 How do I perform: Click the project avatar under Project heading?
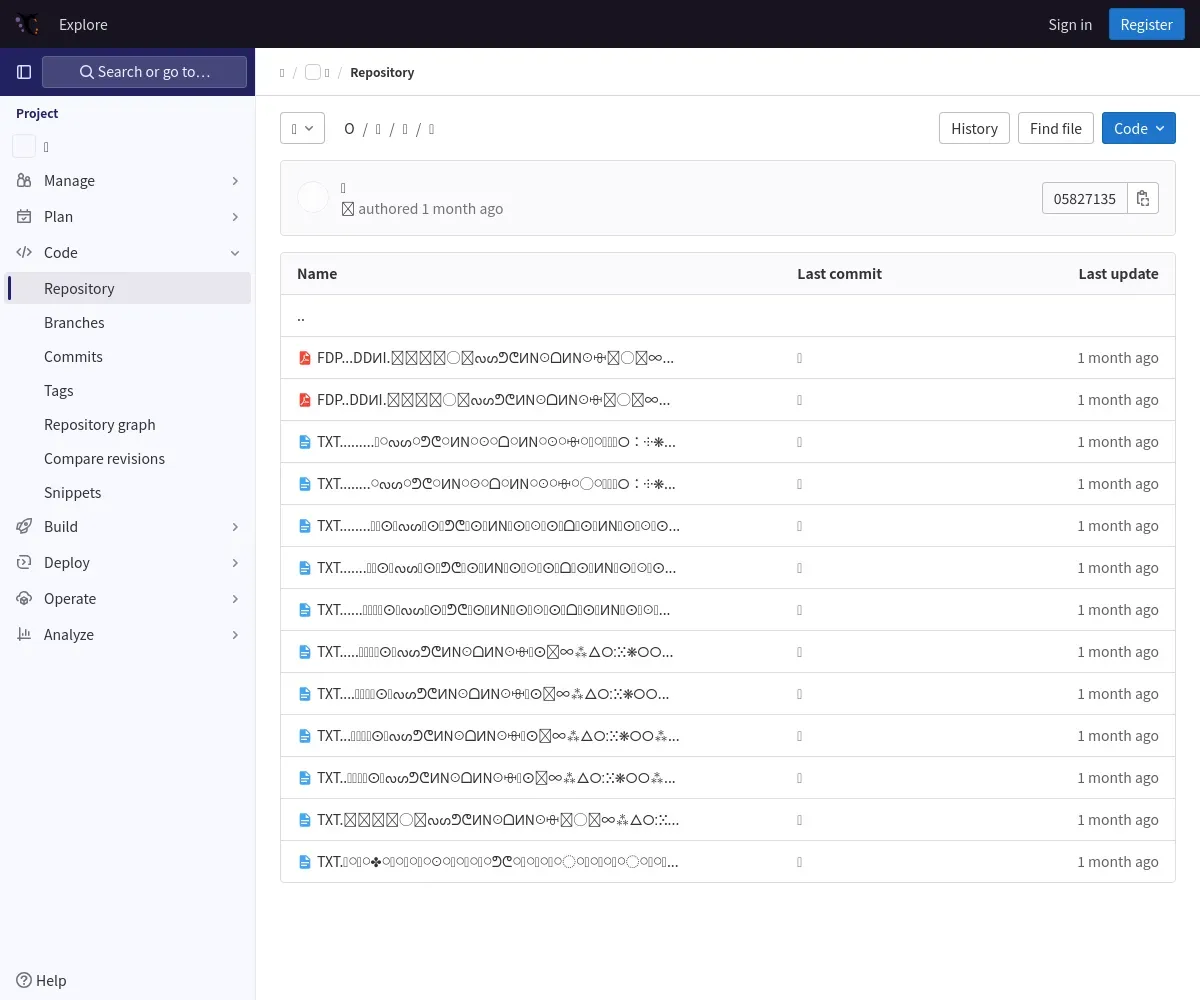click(x=24, y=146)
